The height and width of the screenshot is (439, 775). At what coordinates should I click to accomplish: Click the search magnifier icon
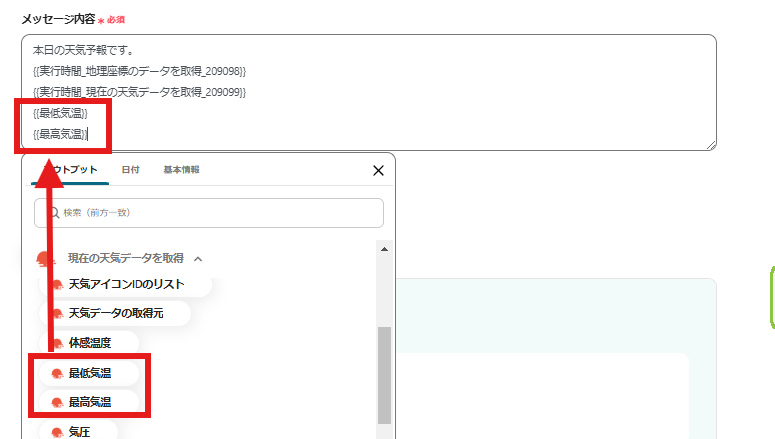53,213
